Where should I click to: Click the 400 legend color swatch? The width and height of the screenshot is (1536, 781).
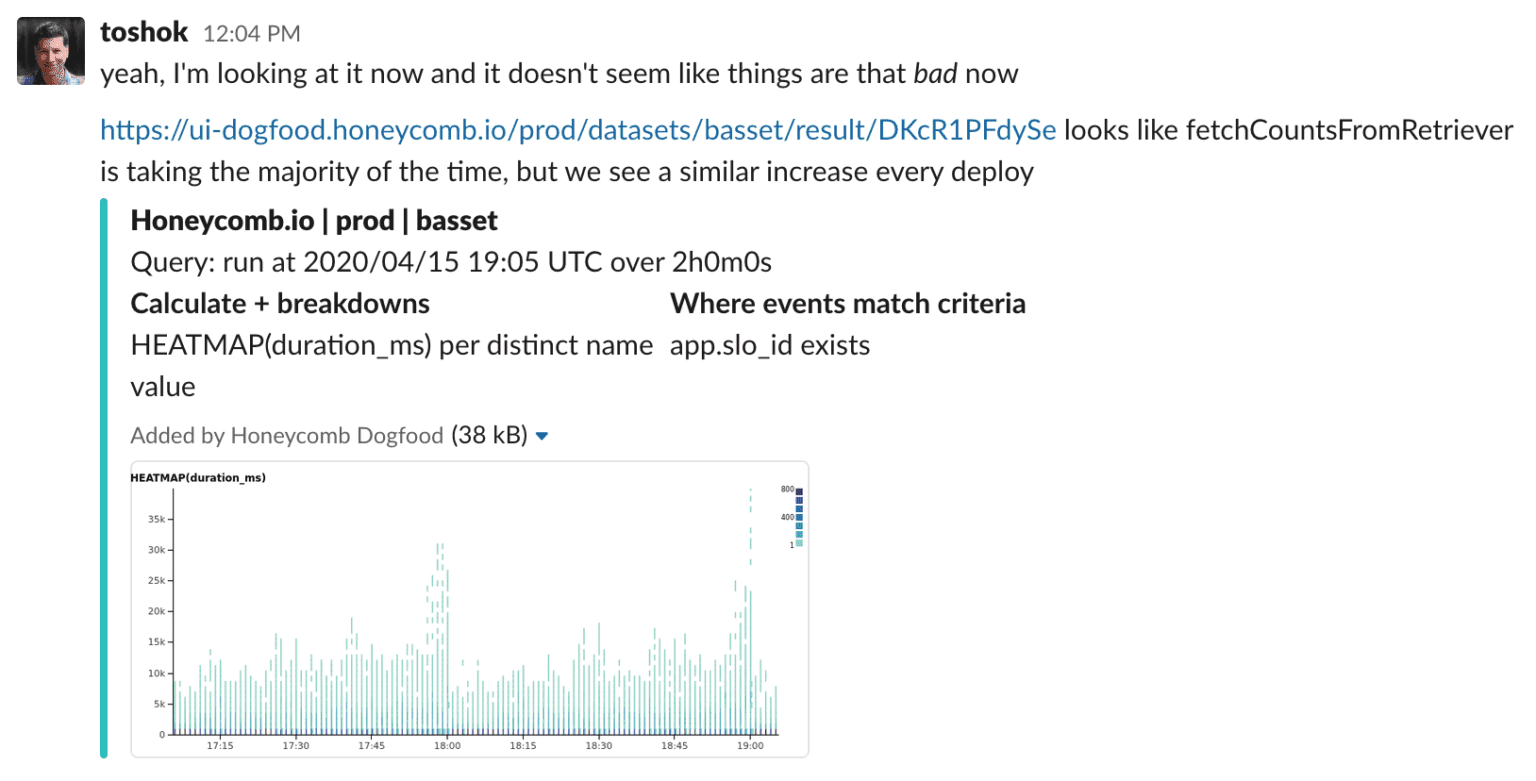[x=799, y=517]
